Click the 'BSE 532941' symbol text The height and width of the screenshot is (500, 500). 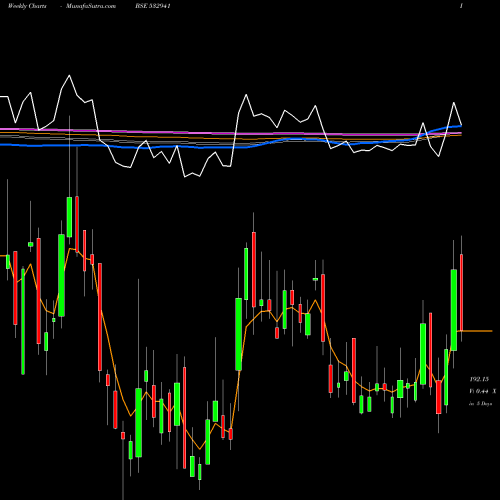click(x=153, y=6)
